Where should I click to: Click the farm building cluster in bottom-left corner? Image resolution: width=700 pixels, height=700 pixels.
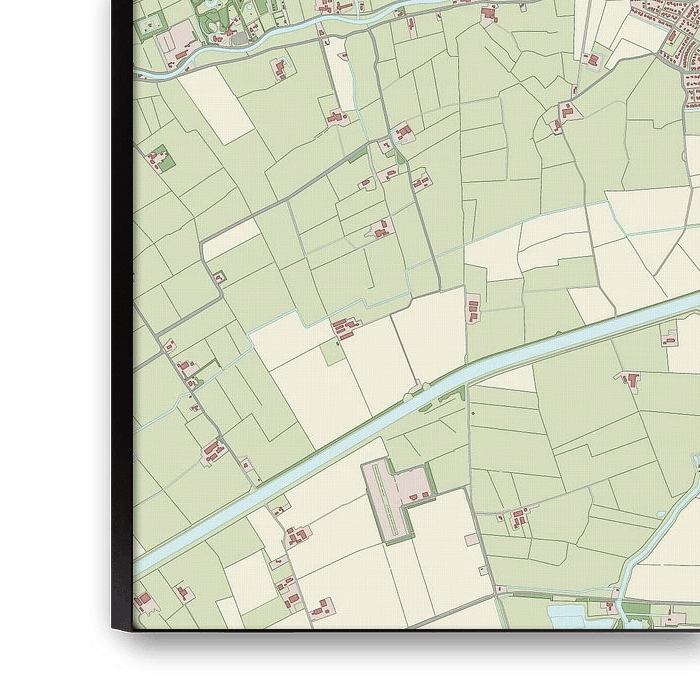pyautogui.click(x=147, y=601)
